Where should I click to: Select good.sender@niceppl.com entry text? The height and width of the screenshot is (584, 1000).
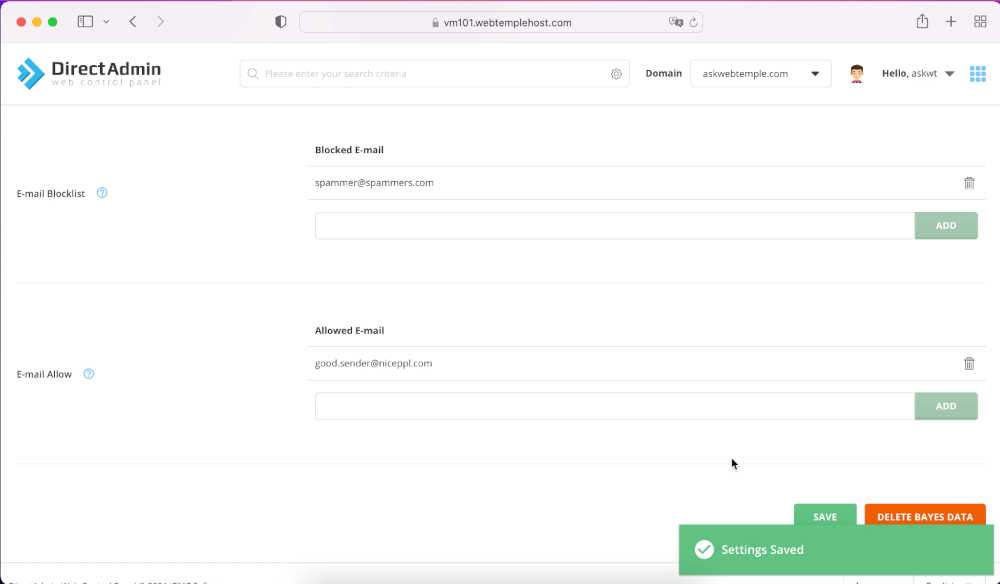point(374,363)
